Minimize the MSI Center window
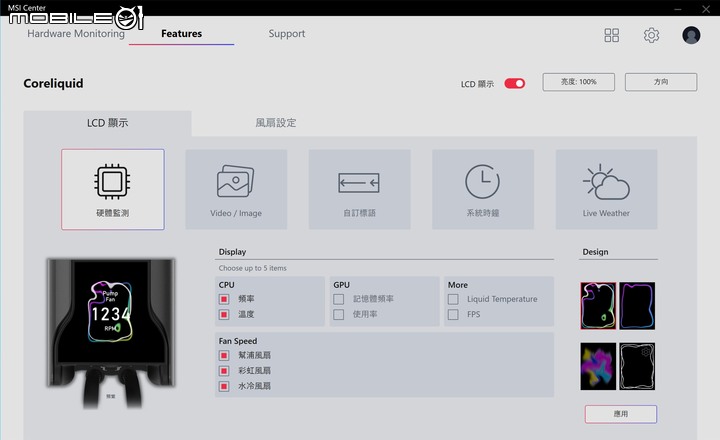 tap(678, 8)
